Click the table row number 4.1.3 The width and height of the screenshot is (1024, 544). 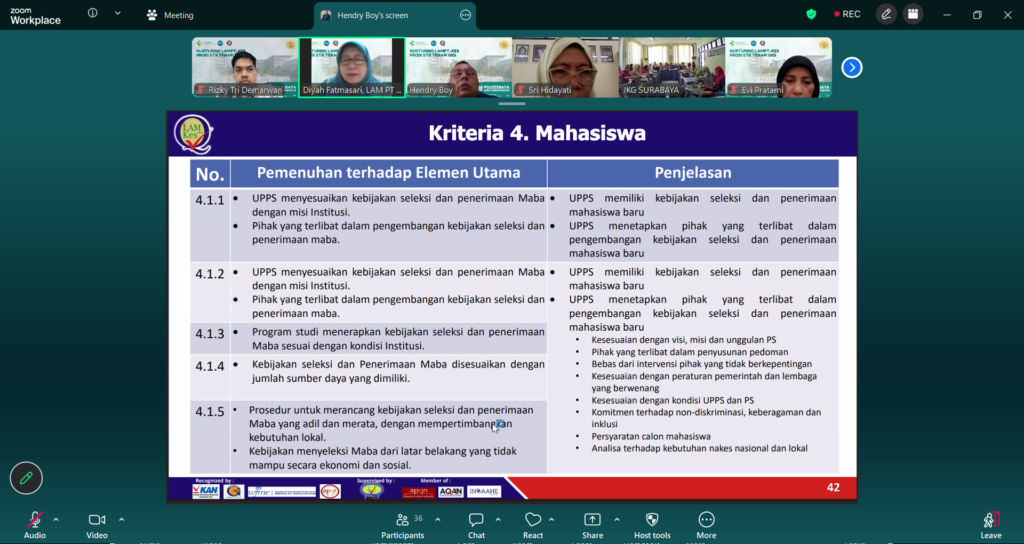210,333
